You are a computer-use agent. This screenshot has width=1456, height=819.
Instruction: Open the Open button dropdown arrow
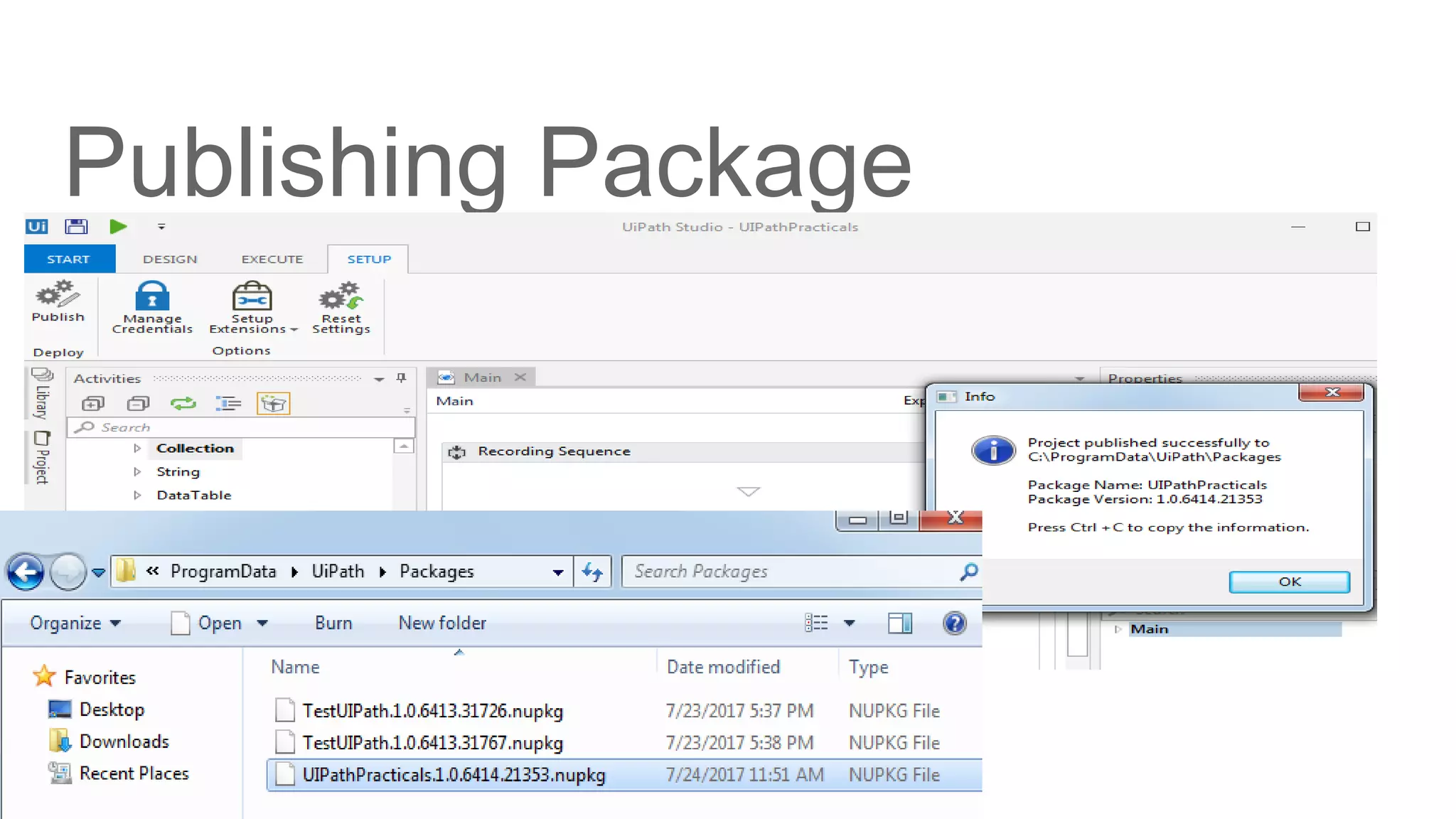tap(262, 623)
